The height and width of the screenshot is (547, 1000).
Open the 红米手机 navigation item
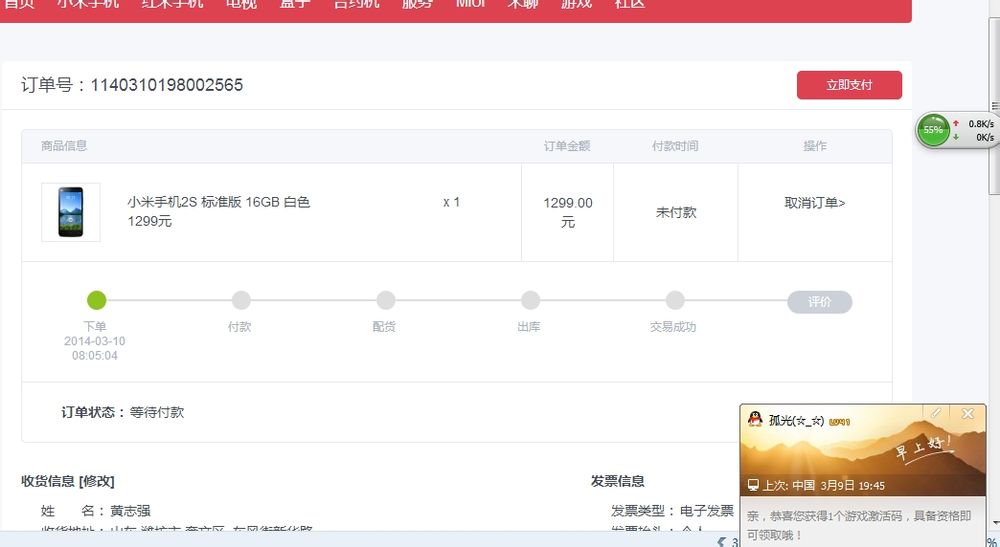point(172,4)
